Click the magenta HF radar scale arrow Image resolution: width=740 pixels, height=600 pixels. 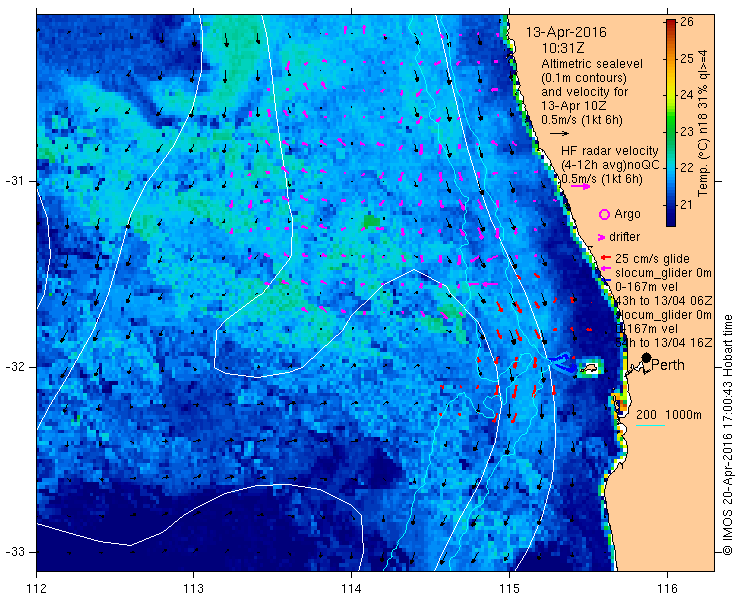[x=580, y=186]
